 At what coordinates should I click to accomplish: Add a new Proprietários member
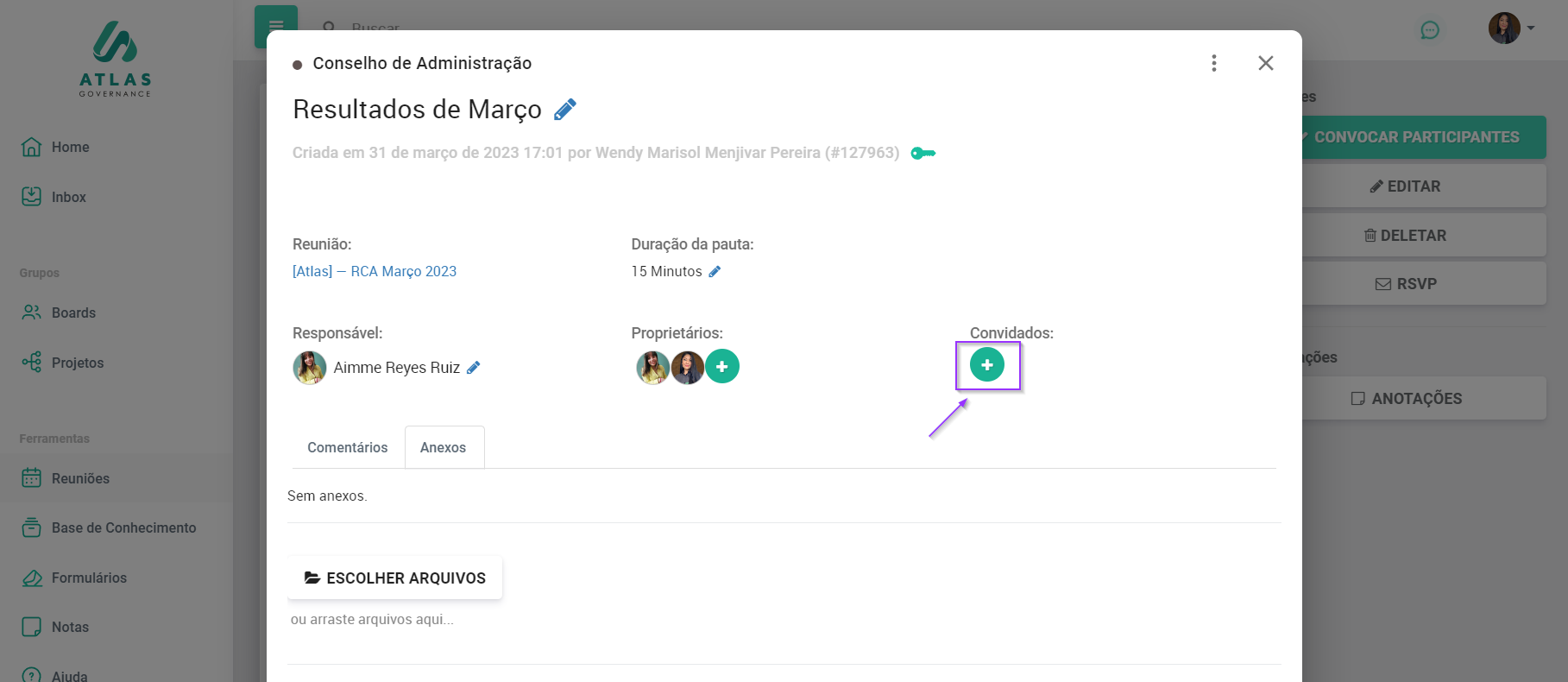coord(722,367)
